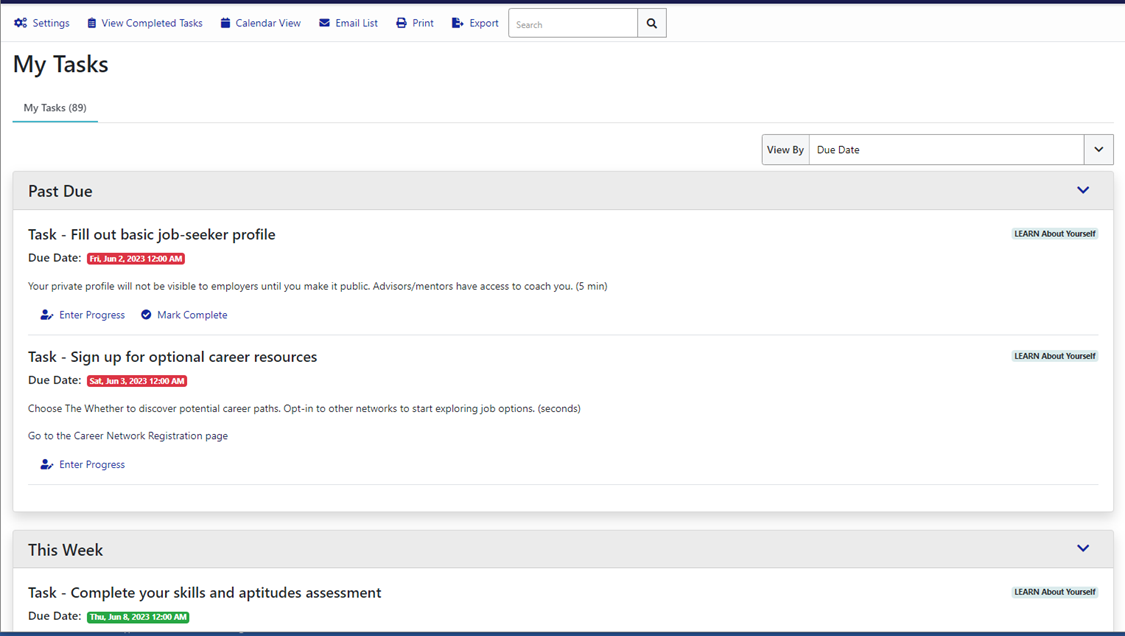This screenshot has height=636, width=1125.
Task: Click the Email List envelope icon
Action: 324,23
